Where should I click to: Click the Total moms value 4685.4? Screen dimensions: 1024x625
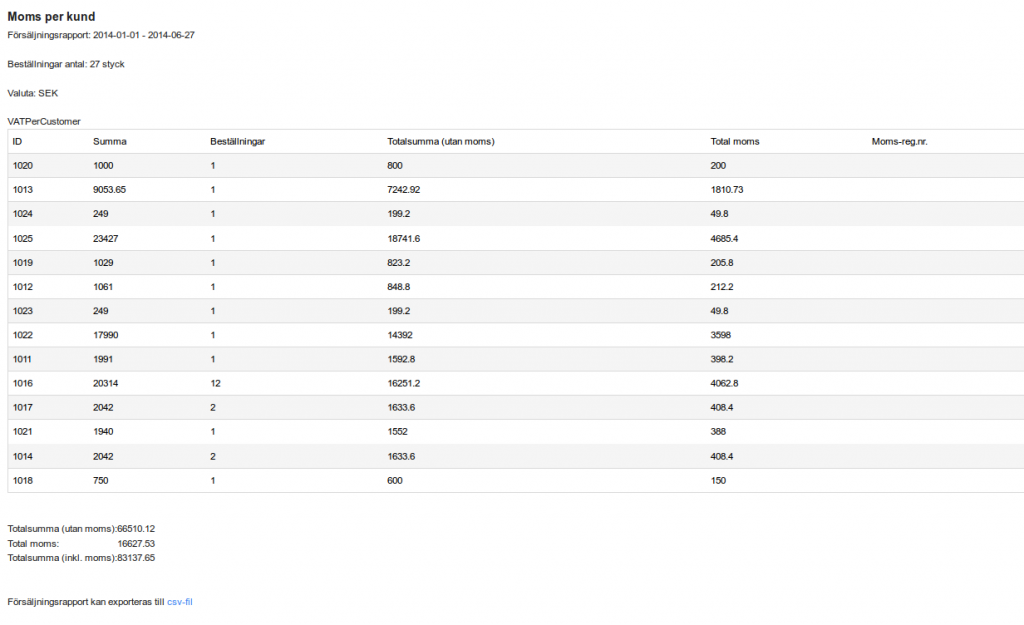pyautogui.click(x=724, y=239)
